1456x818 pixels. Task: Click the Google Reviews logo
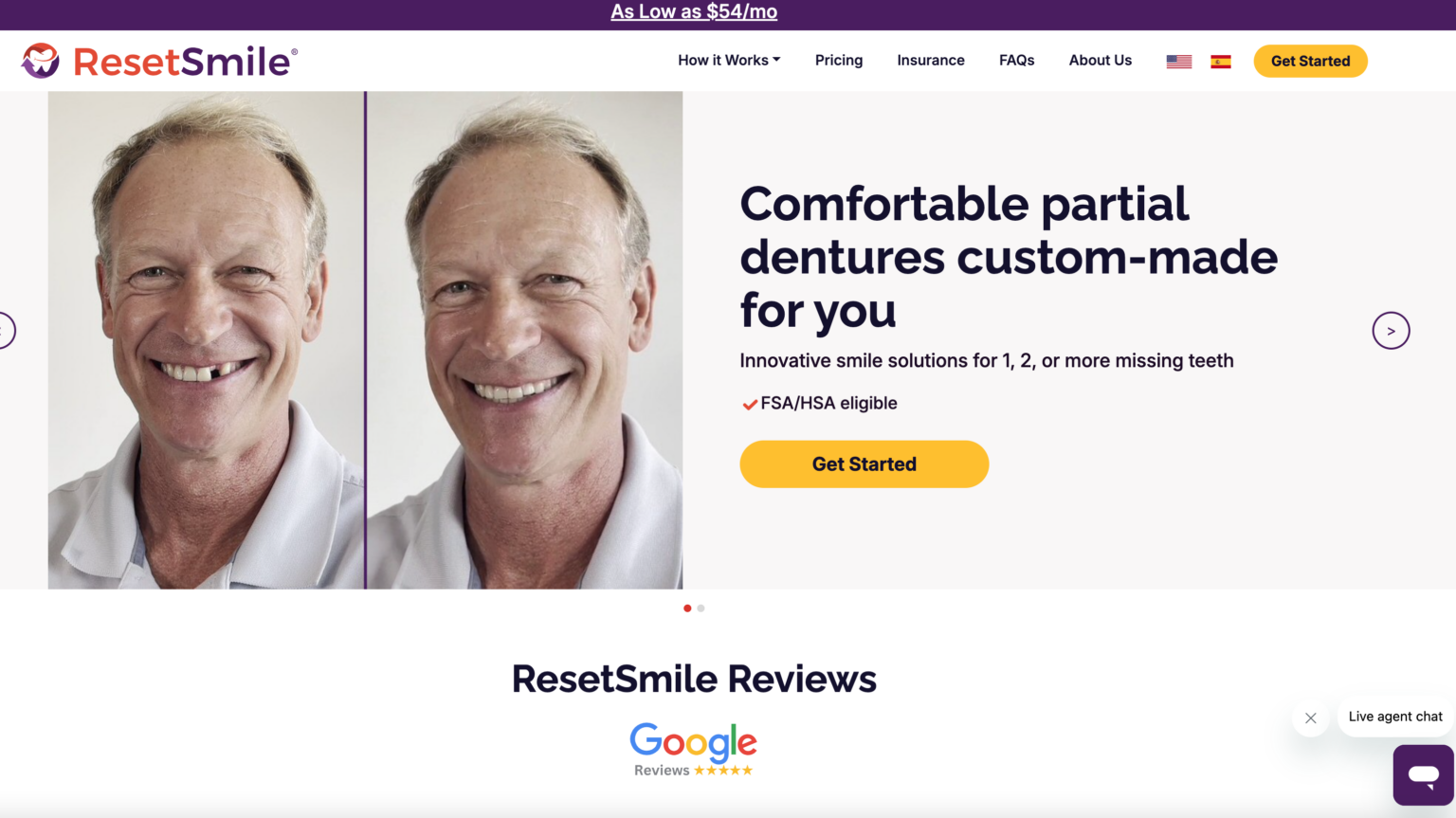pos(693,744)
